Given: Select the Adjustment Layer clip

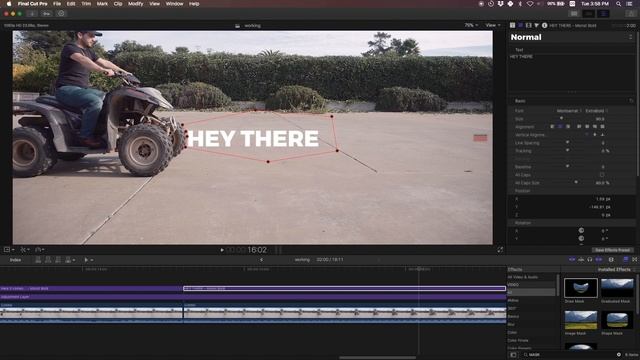Looking at the screenshot, I should tap(253, 297).
